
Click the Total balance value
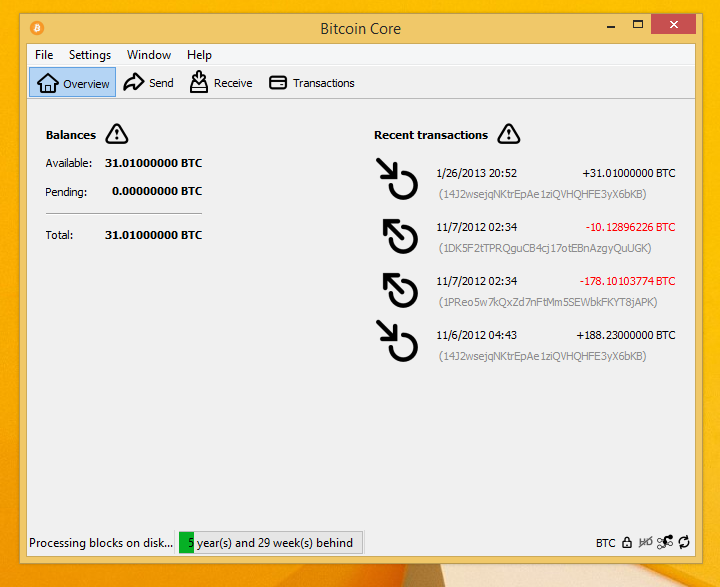pyautogui.click(x=153, y=235)
